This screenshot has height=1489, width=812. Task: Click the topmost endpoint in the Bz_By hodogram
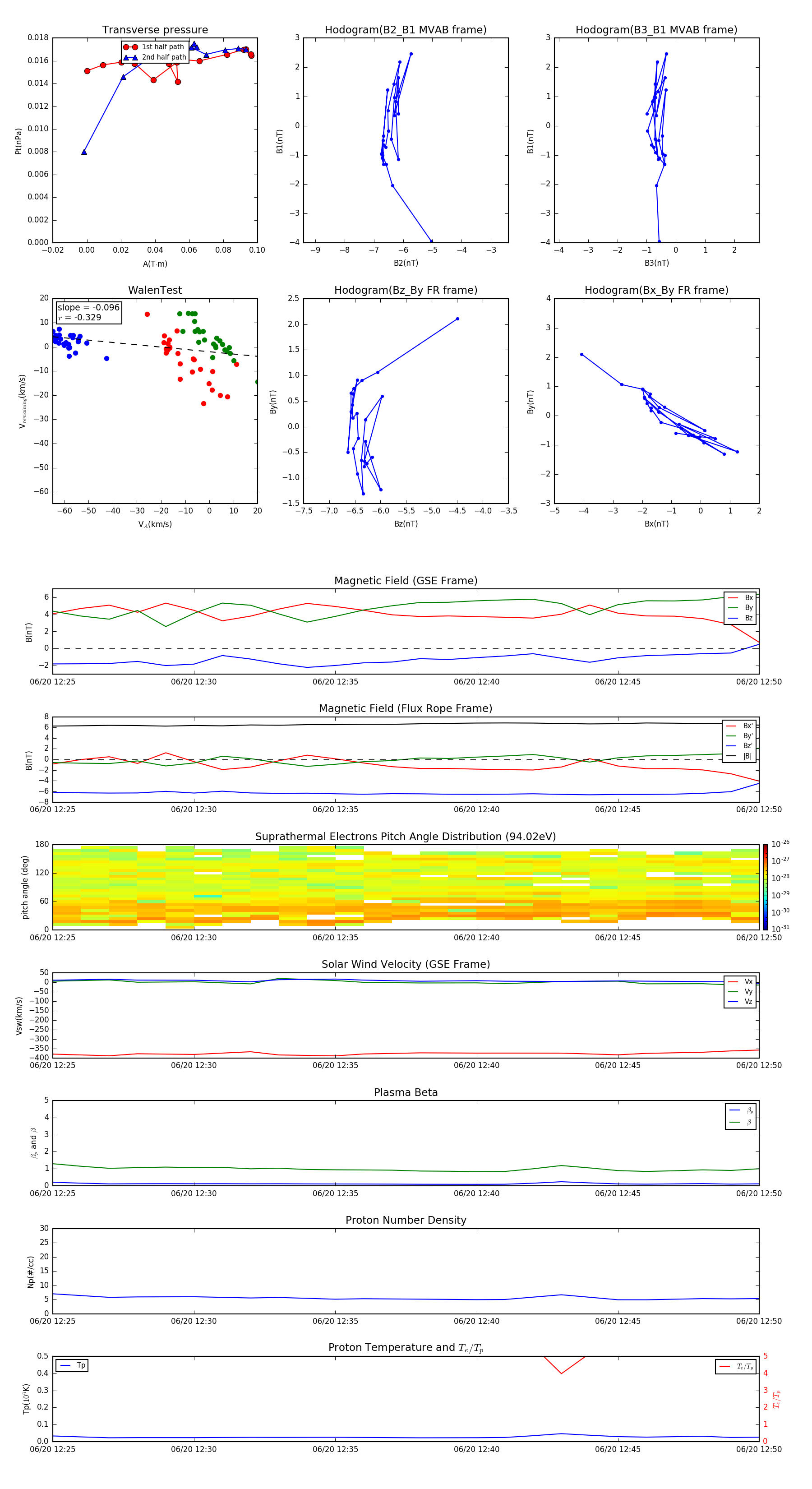pyautogui.click(x=457, y=319)
